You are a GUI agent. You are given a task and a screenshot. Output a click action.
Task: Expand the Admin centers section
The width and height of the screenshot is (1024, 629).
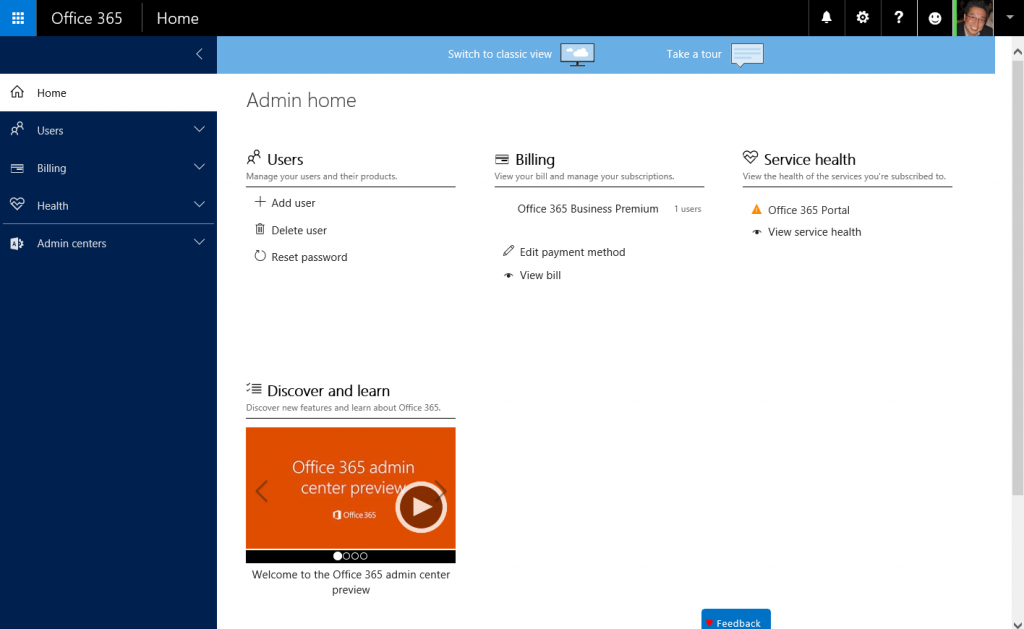click(199, 242)
